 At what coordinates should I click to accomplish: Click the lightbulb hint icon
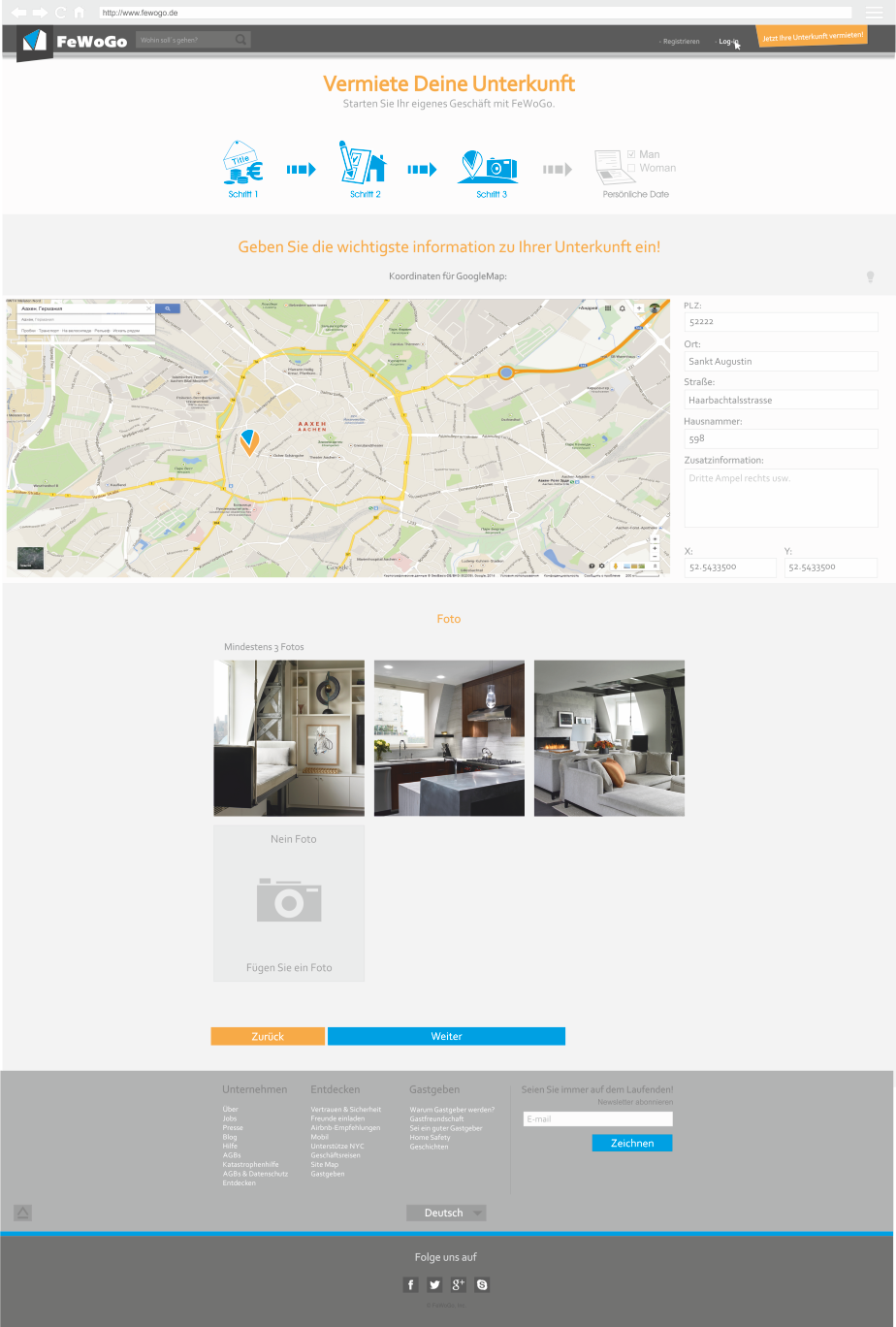[x=871, y=277]
